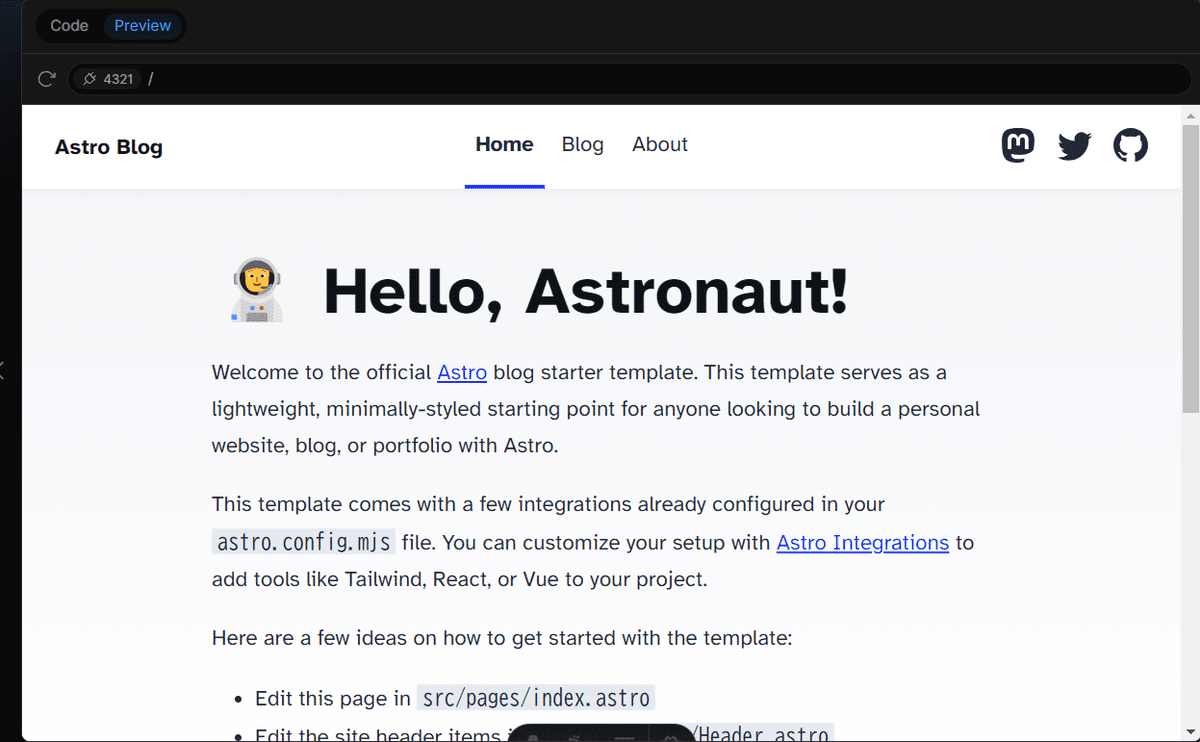This screenshot has height=742, width=1200.
Task: Click the plug icon next to port 4321
Action: coord(90,79)
